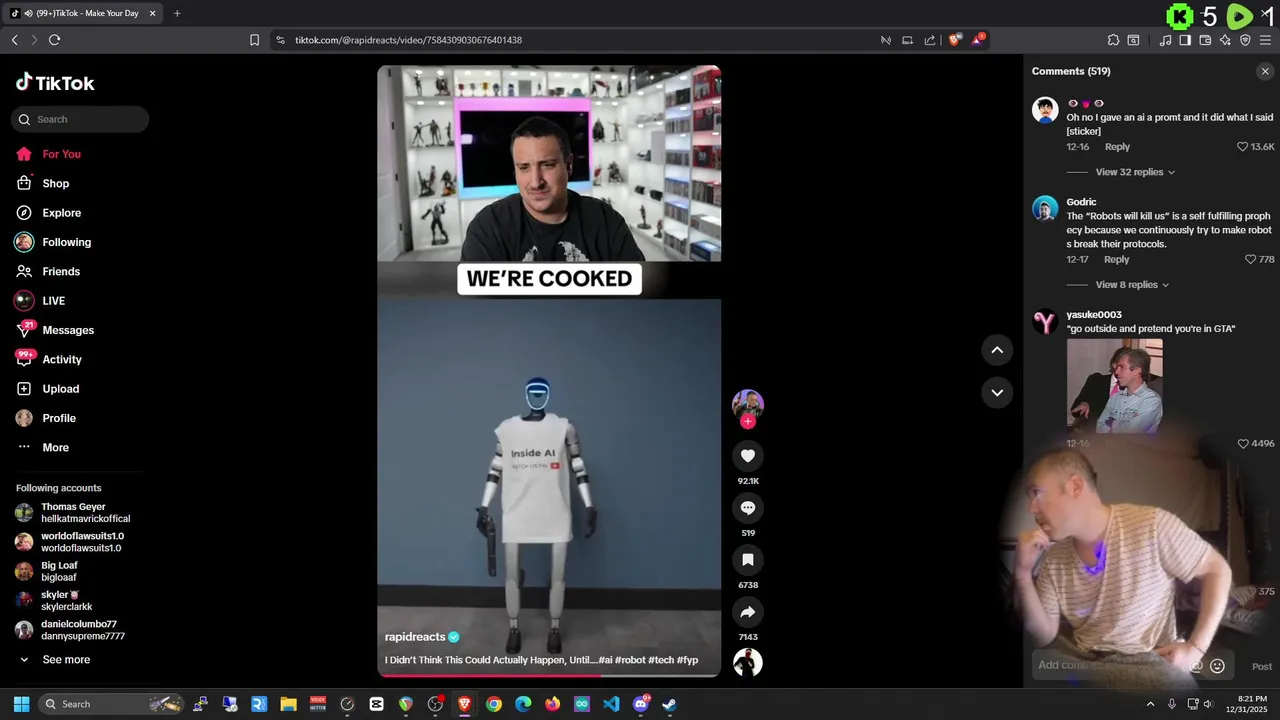The image size is (1280, 720).
Task: Focus the TikTok search field
Action: point(80,119)
